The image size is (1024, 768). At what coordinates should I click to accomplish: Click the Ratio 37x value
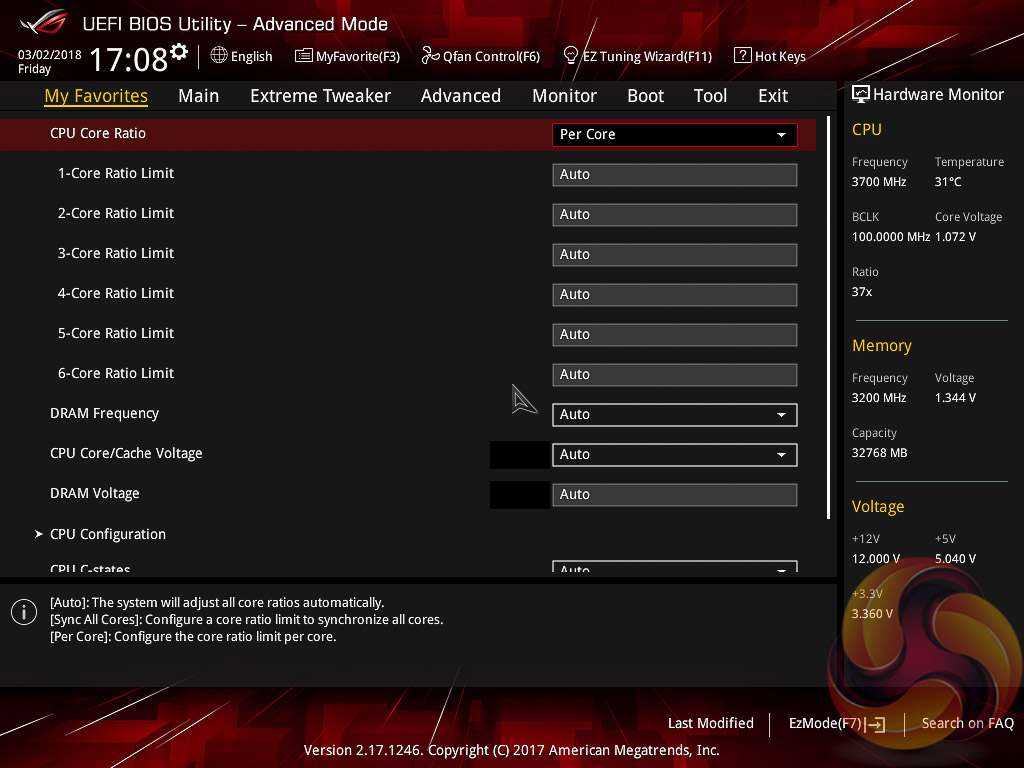[x=862, y=292]
